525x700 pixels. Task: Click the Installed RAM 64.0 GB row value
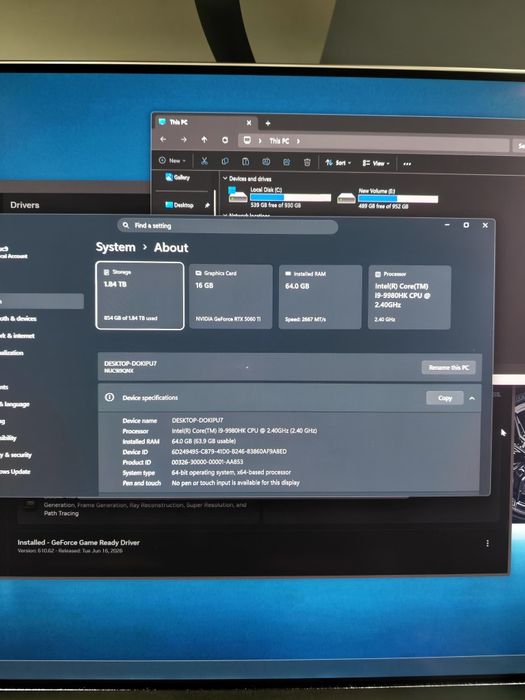(204, 441)
